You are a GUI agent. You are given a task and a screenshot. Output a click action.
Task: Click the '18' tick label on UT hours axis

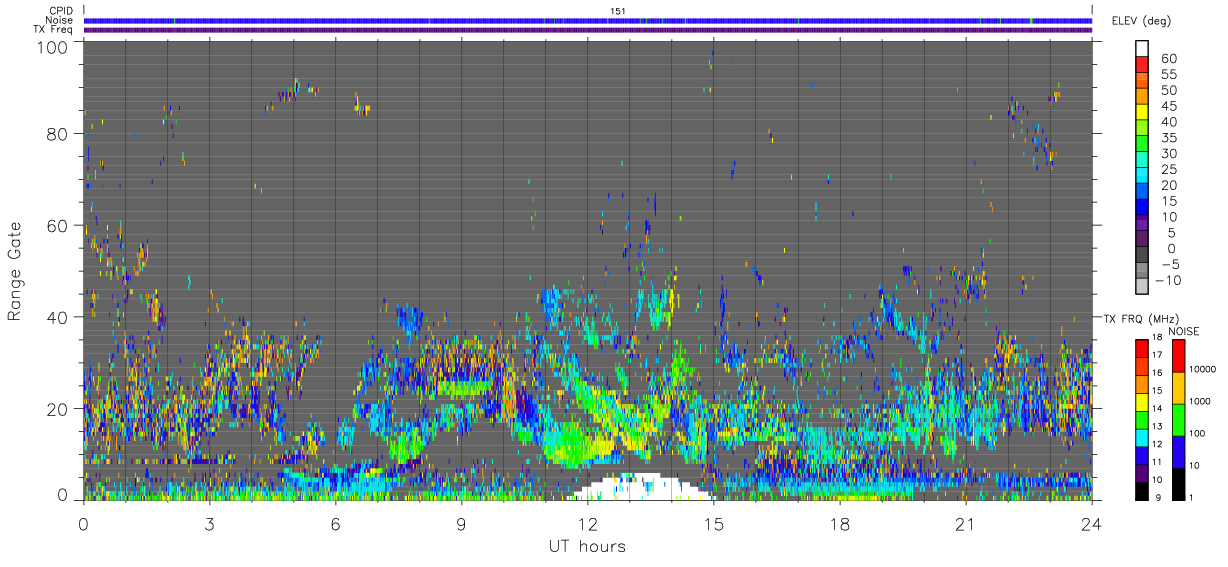[x=839, y=523]
